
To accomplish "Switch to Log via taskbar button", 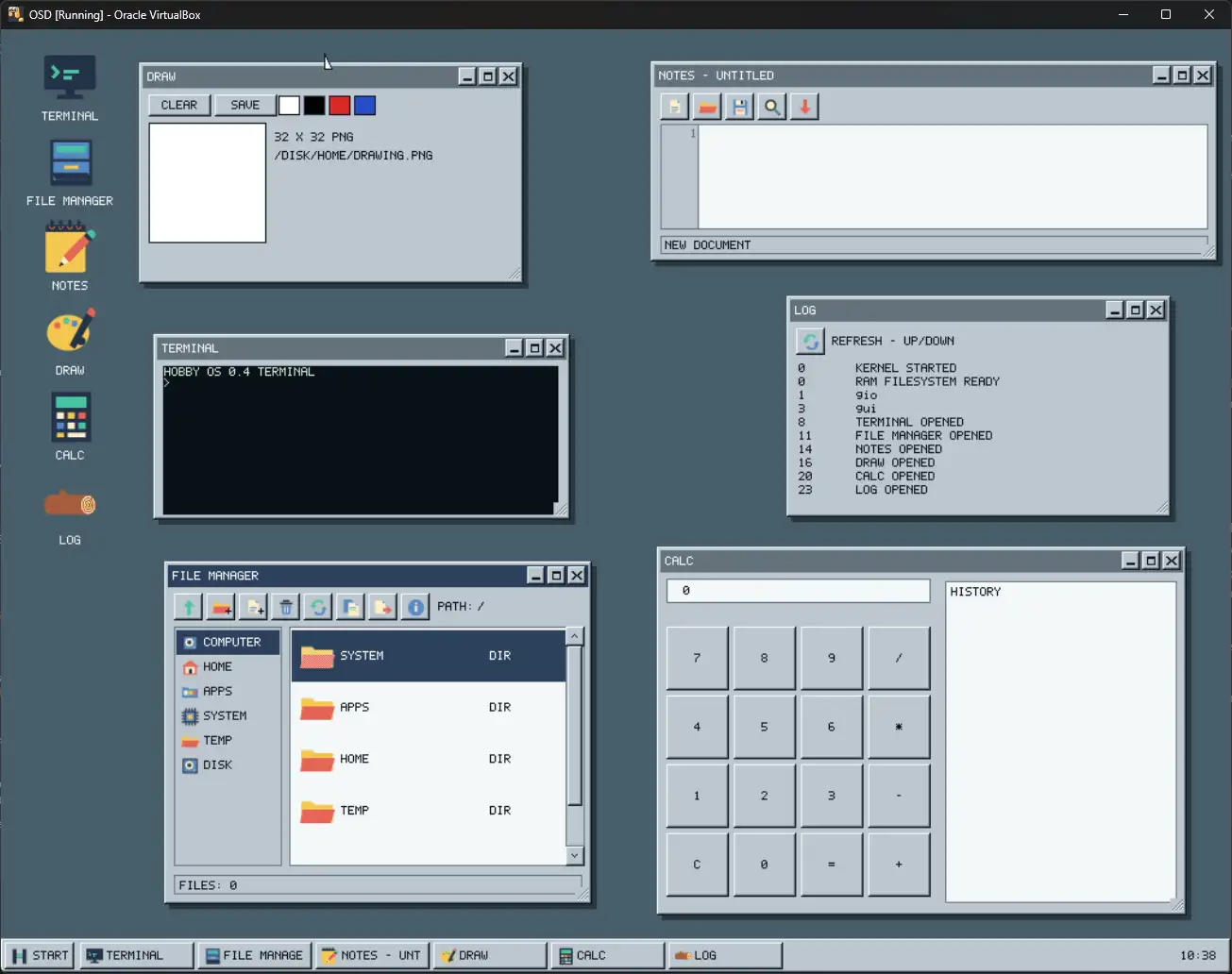I will pos(725,955).
